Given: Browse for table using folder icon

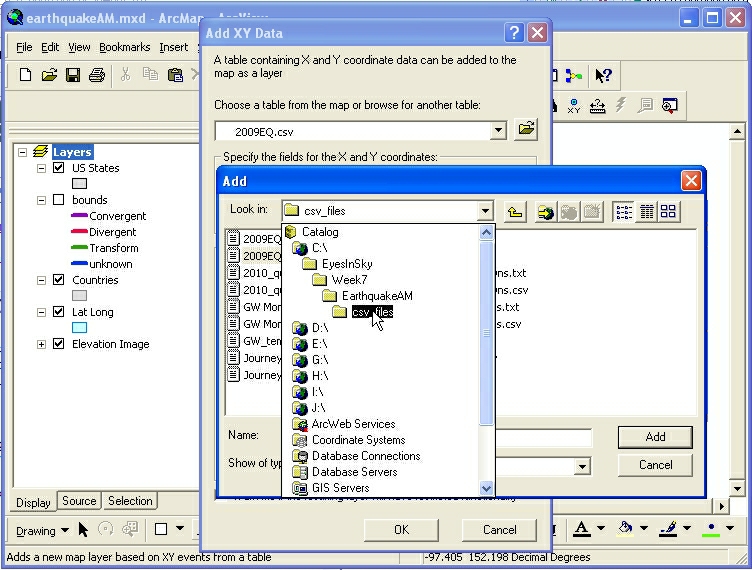Looking at the screenshot, I should [x=525, y=130].
